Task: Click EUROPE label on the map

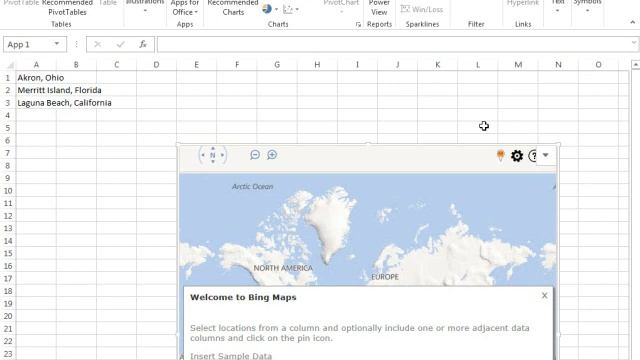Action: (385, 277)
